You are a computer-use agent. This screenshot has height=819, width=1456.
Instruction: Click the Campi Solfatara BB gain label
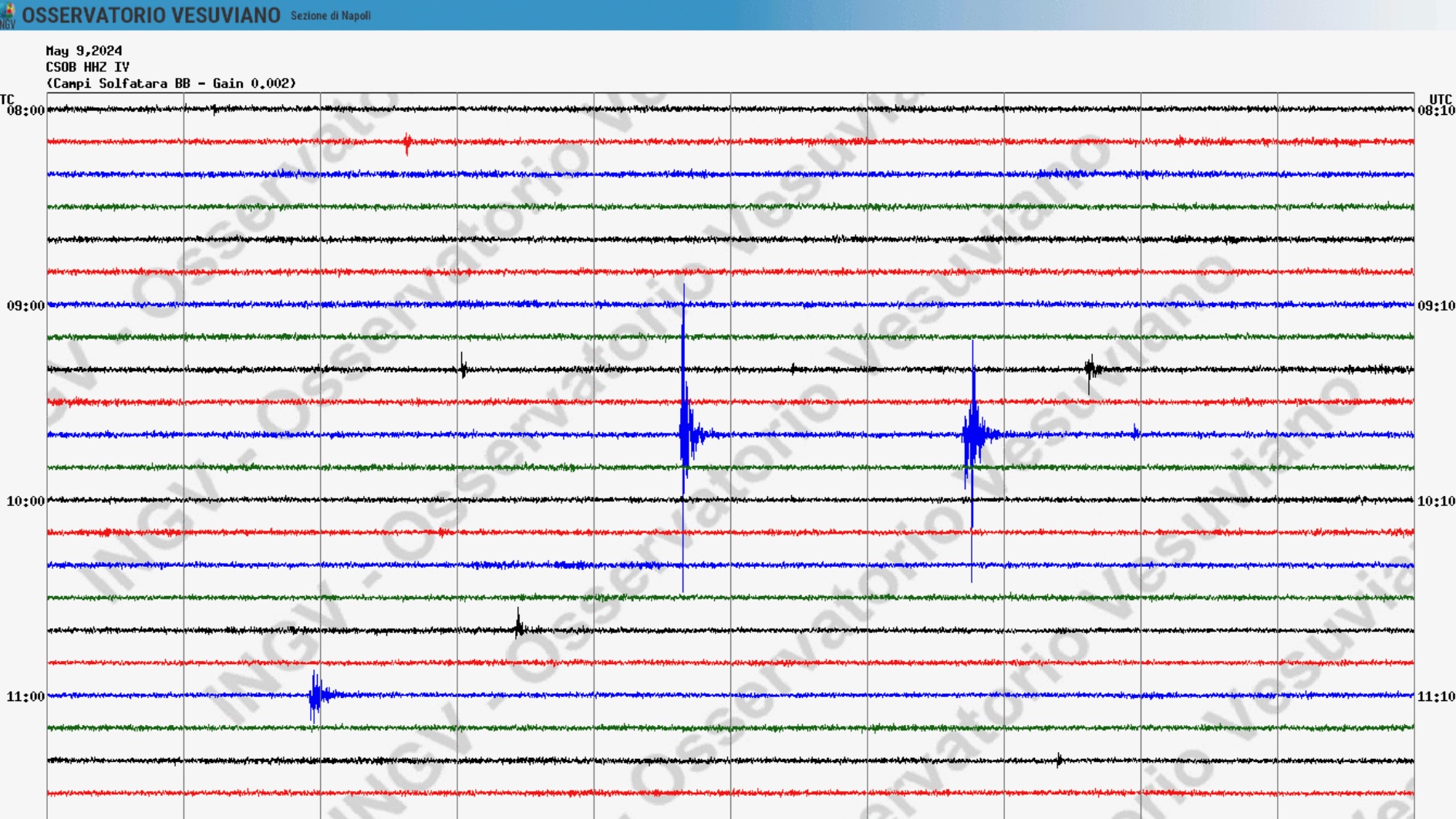170,83
